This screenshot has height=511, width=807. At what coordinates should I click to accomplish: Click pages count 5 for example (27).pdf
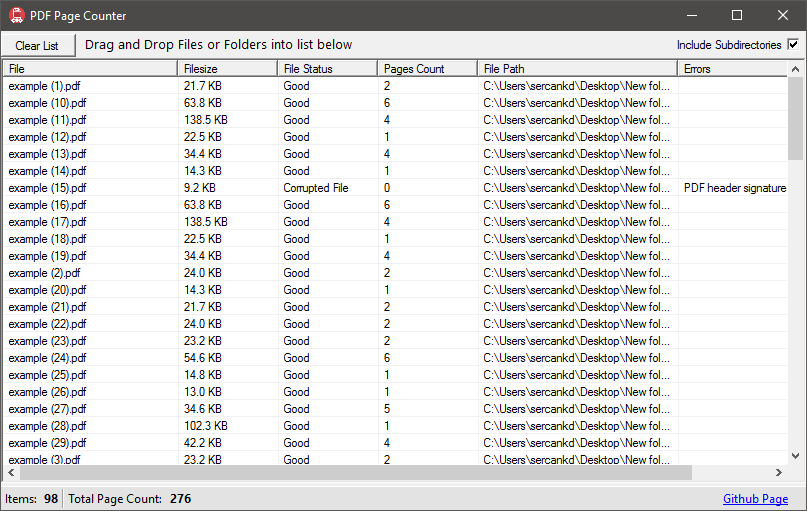click(387, 409)
